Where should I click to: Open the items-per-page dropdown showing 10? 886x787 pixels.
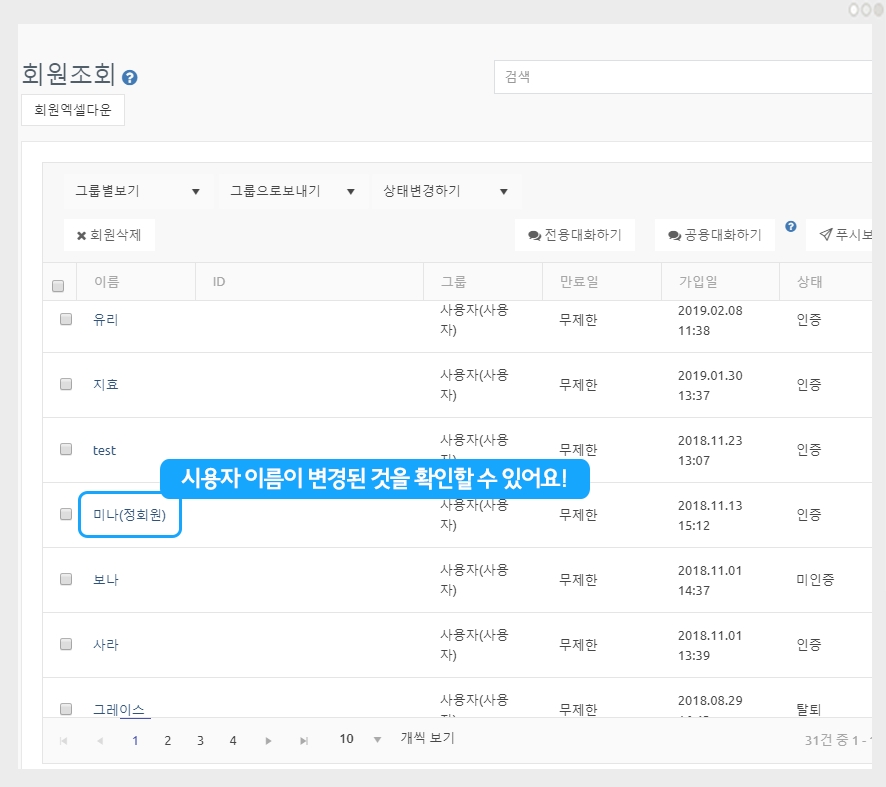[360, 740]
